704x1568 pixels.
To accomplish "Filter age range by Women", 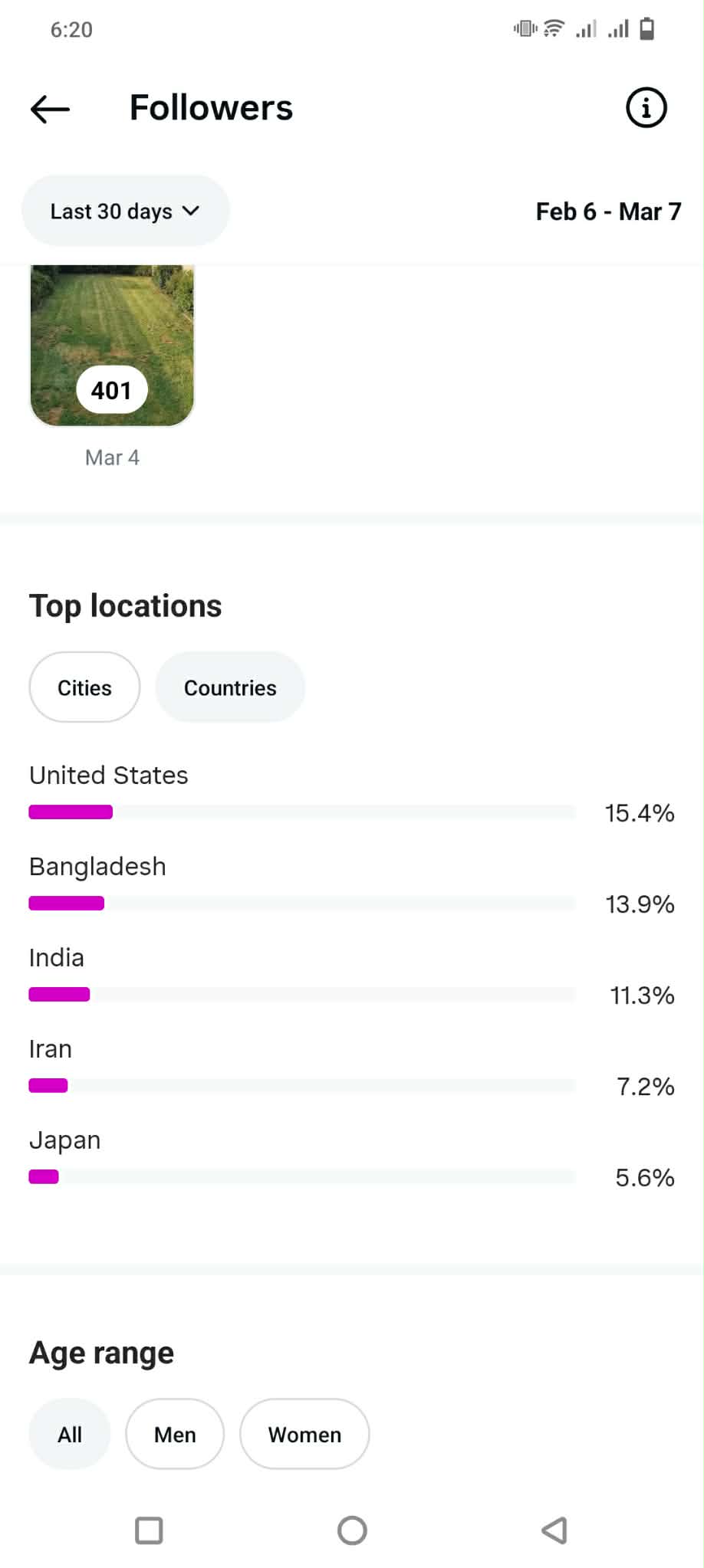I will [304, 1434].
